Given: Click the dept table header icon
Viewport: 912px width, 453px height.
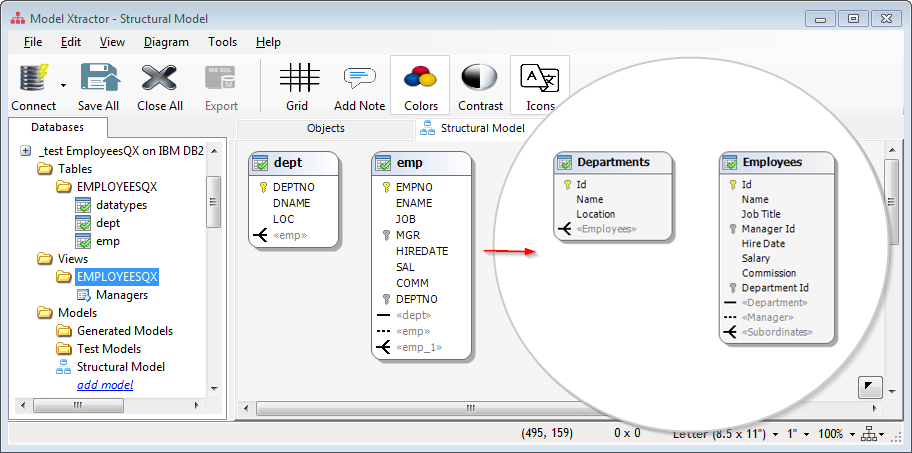Looking at the screenshot, I should [260, 163].
